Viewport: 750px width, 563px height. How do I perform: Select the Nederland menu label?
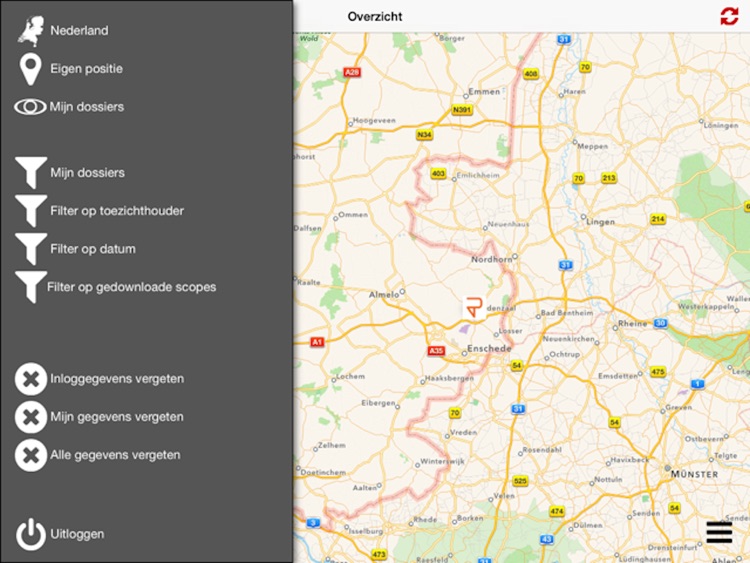click(79, 31)
